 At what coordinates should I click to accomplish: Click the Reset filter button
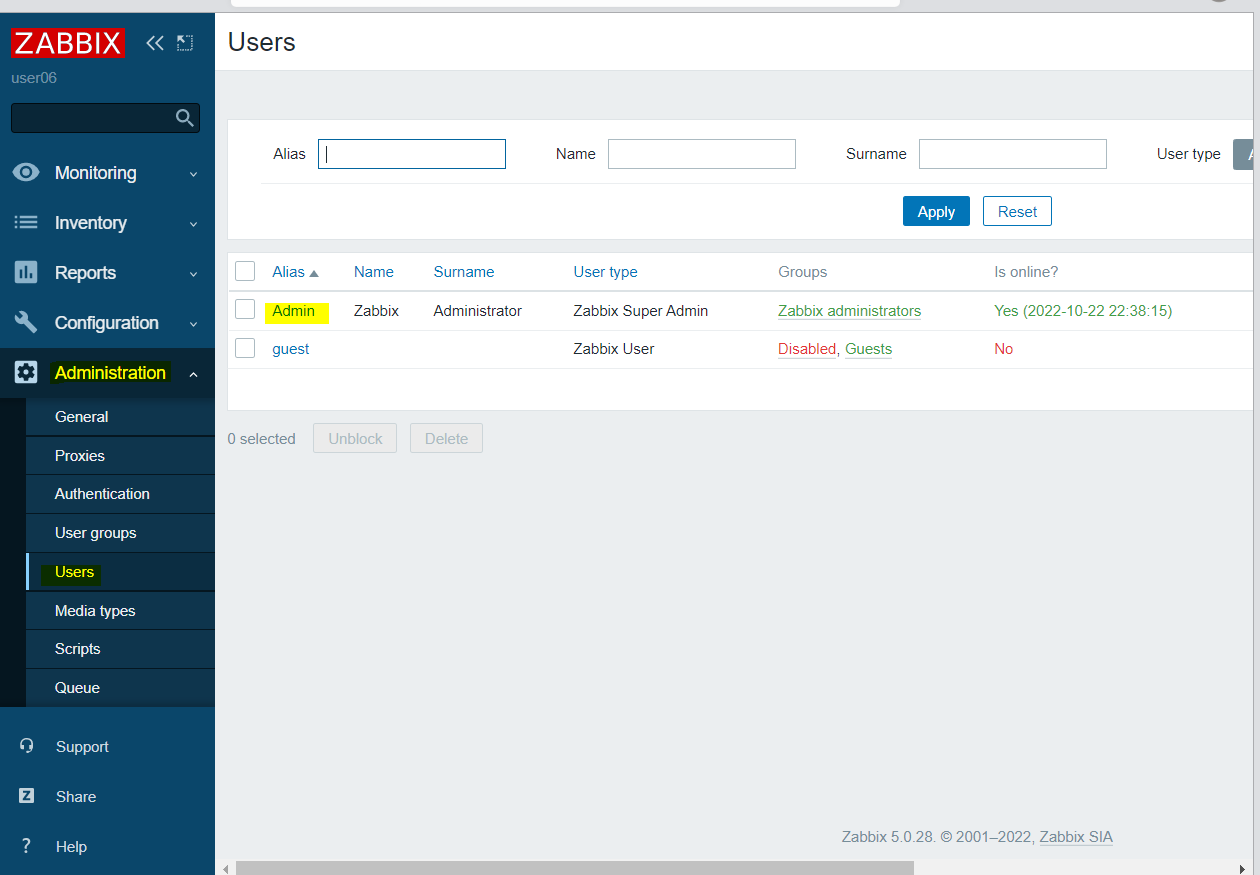(1017, 211)
